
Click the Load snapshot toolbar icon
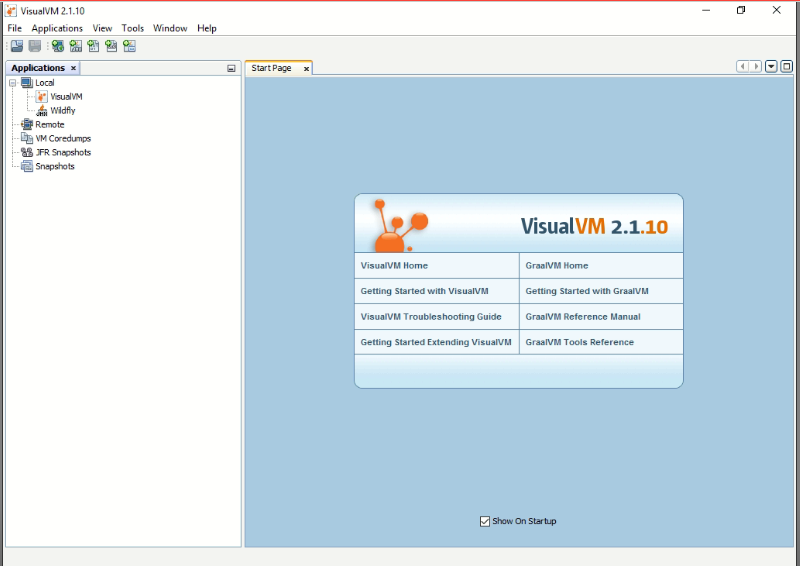(x=17, y=46)
